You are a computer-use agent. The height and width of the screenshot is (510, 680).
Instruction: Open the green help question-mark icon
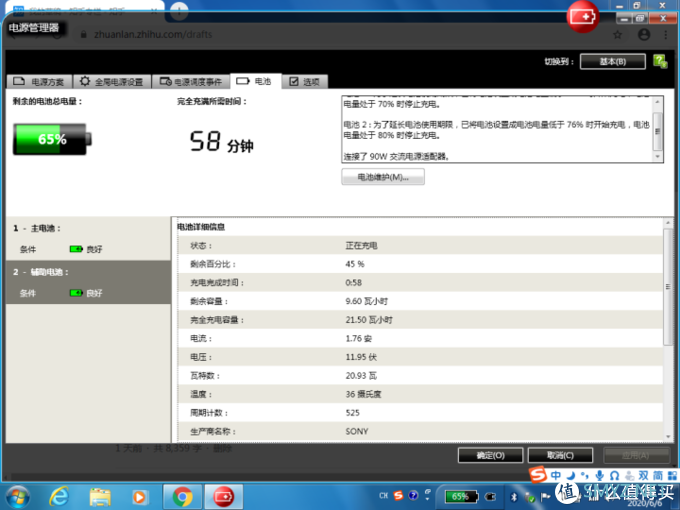tap(660, 61)
